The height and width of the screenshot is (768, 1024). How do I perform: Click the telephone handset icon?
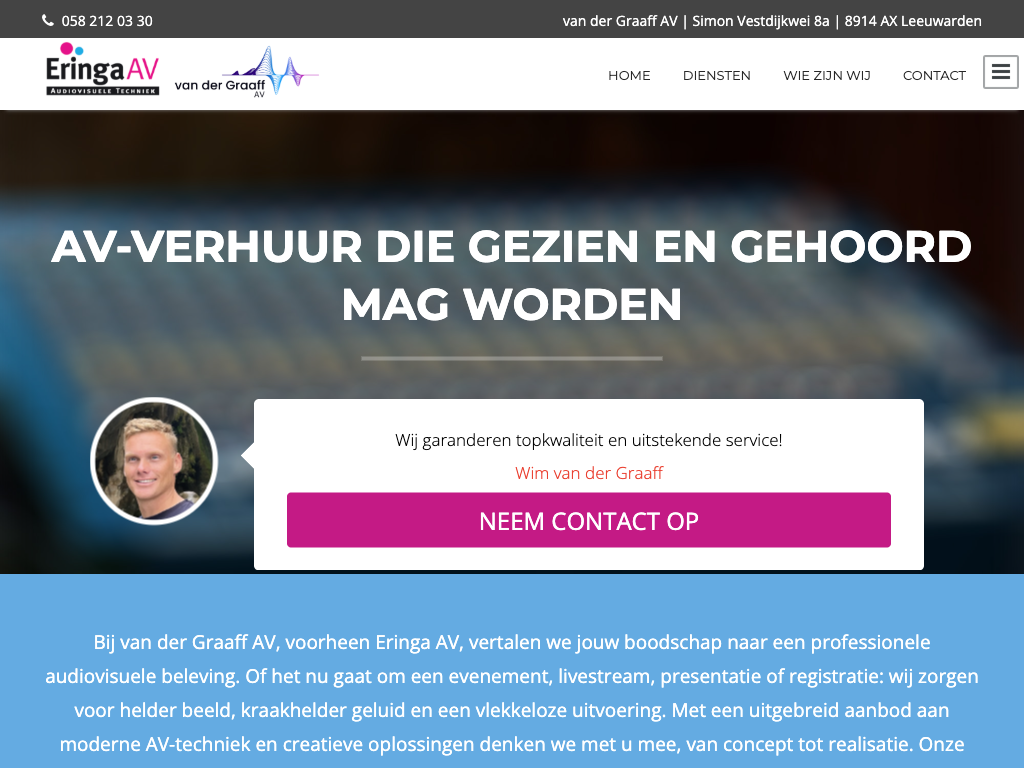pos(48,20)
